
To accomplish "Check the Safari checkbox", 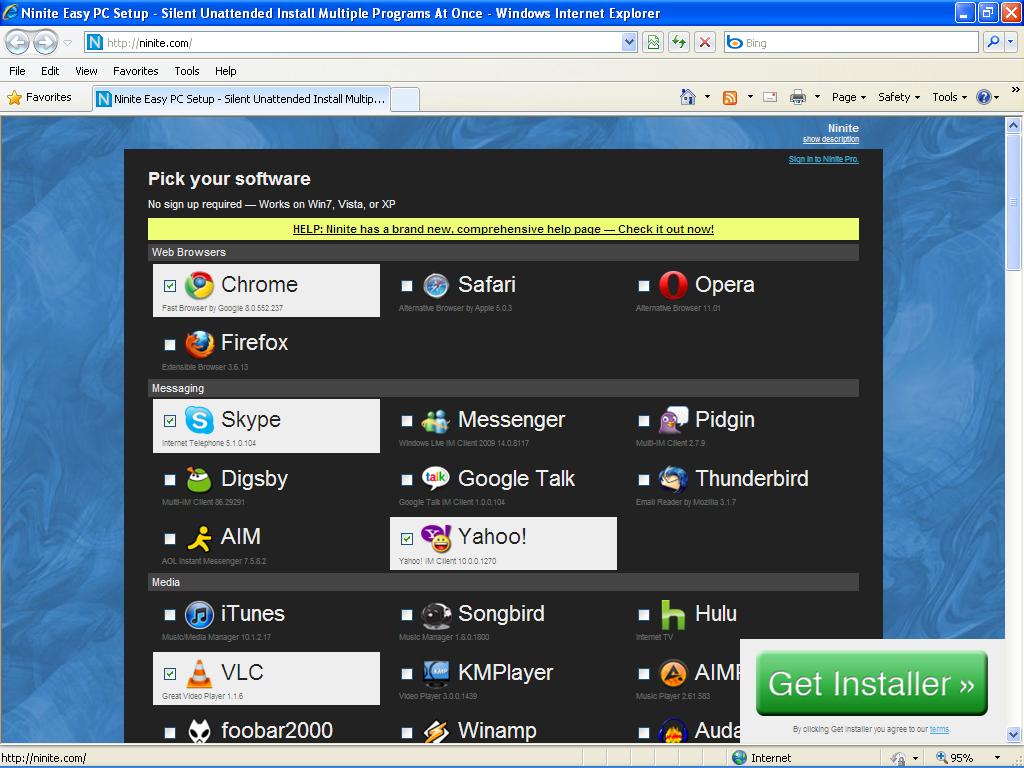I will pyautogui.click(x=407, y=286).
